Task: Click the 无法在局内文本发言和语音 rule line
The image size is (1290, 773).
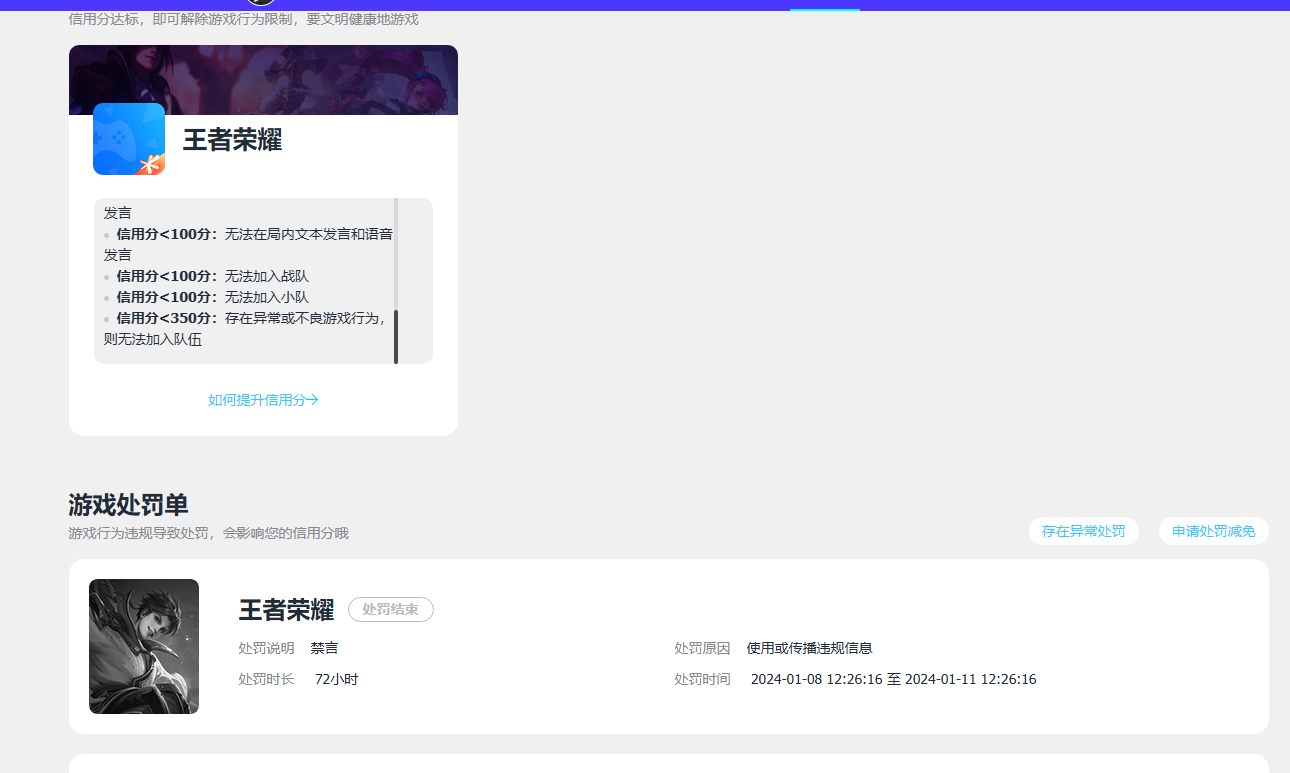Action: (248, 244)
